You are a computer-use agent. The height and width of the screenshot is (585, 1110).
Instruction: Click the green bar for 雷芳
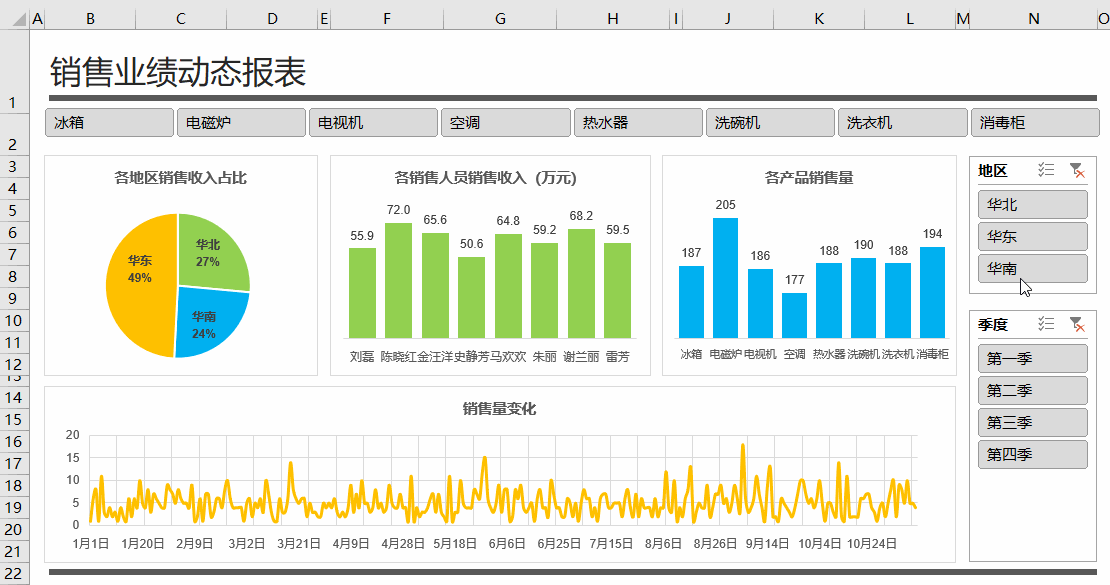[x=617, y=290]
